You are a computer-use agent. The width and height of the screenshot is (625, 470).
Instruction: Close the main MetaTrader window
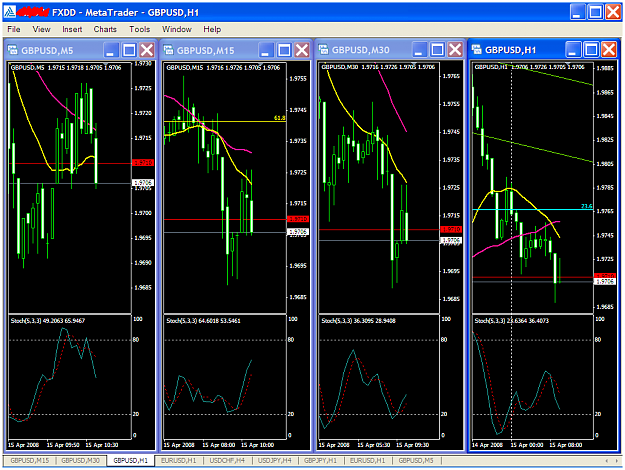[x=613, y=12]
